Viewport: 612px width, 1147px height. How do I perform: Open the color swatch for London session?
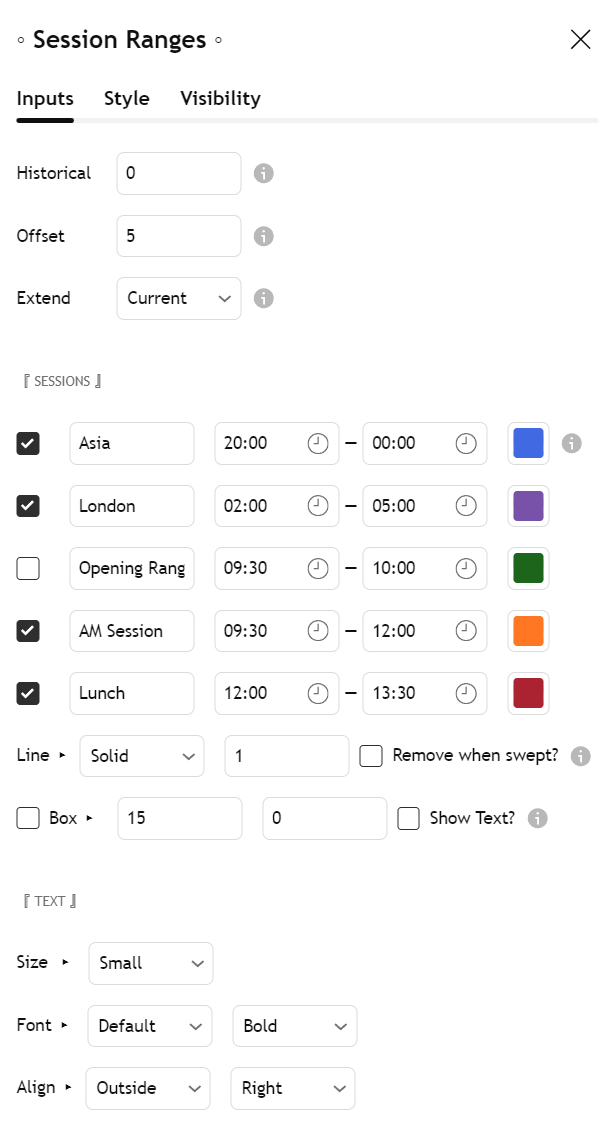[x=528, y=506]
